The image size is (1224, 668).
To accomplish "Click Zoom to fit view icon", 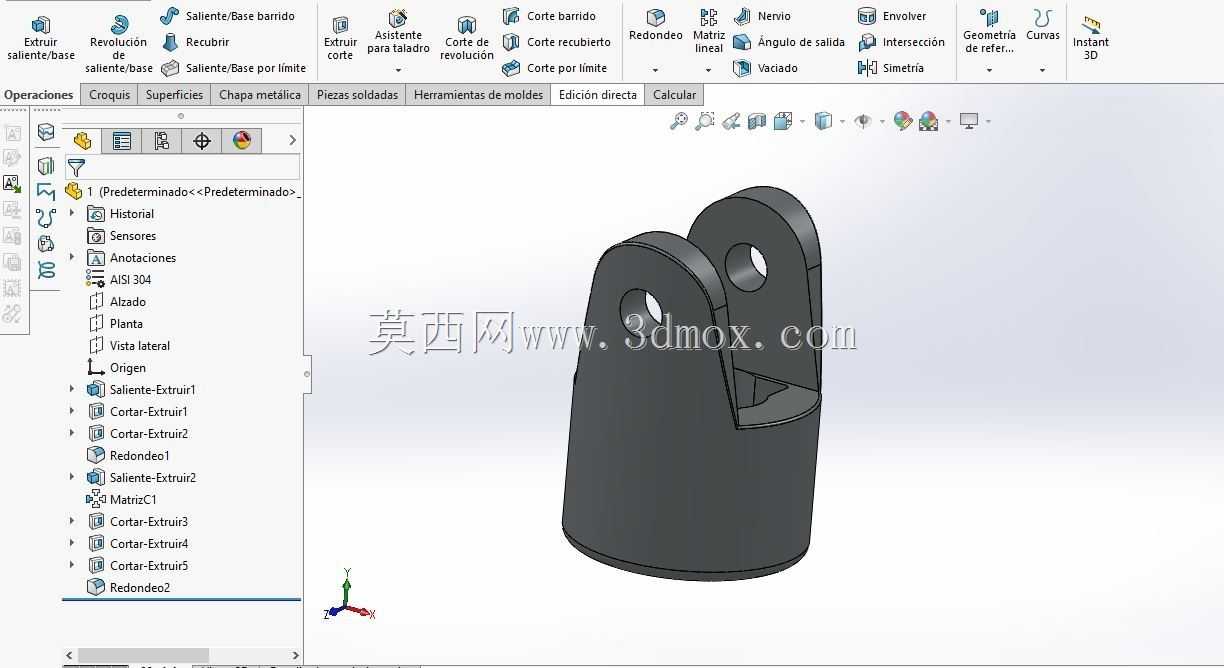I will (679, 121).
